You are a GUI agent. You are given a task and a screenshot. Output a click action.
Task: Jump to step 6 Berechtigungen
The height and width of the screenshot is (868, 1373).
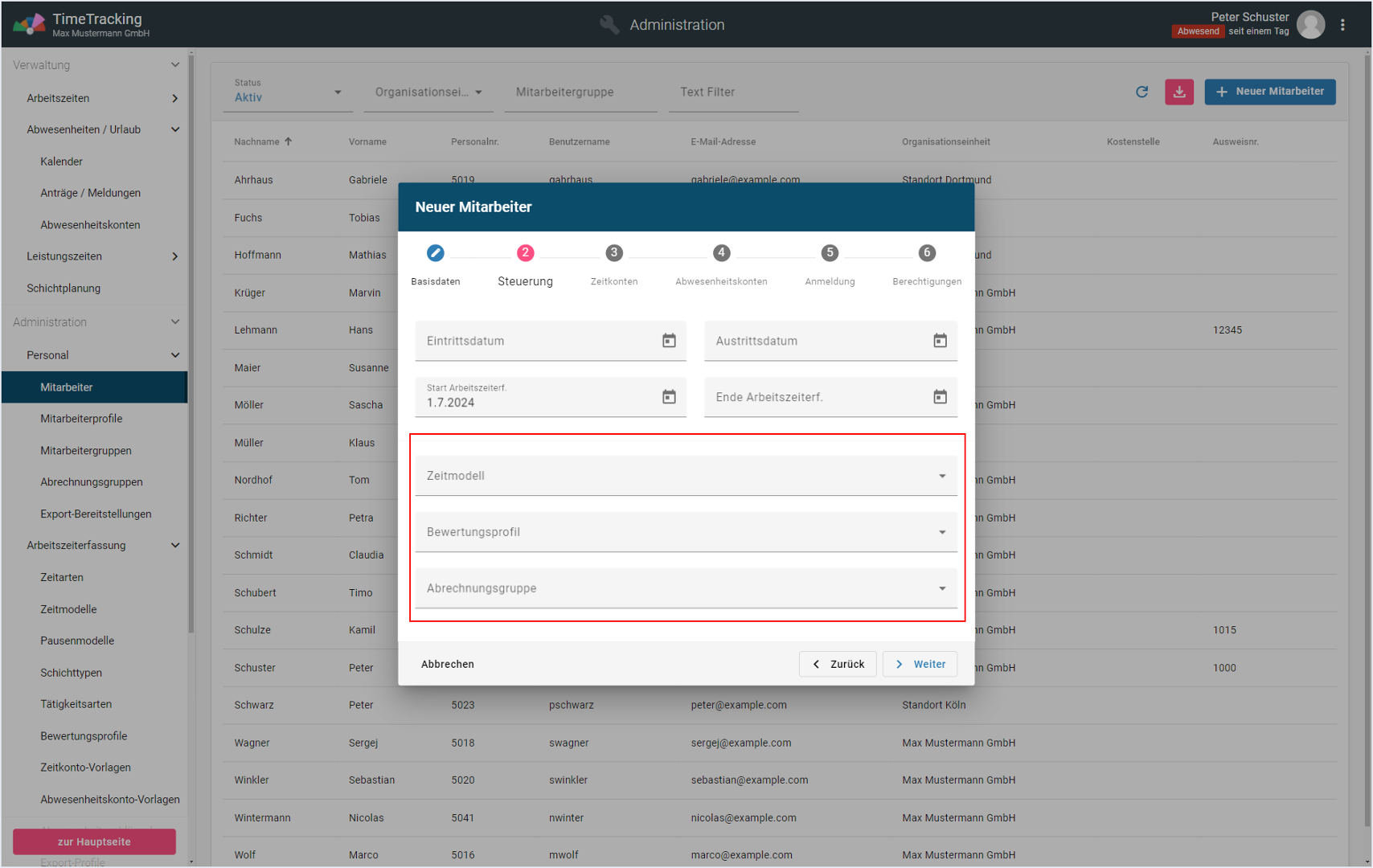coord(926,253)
